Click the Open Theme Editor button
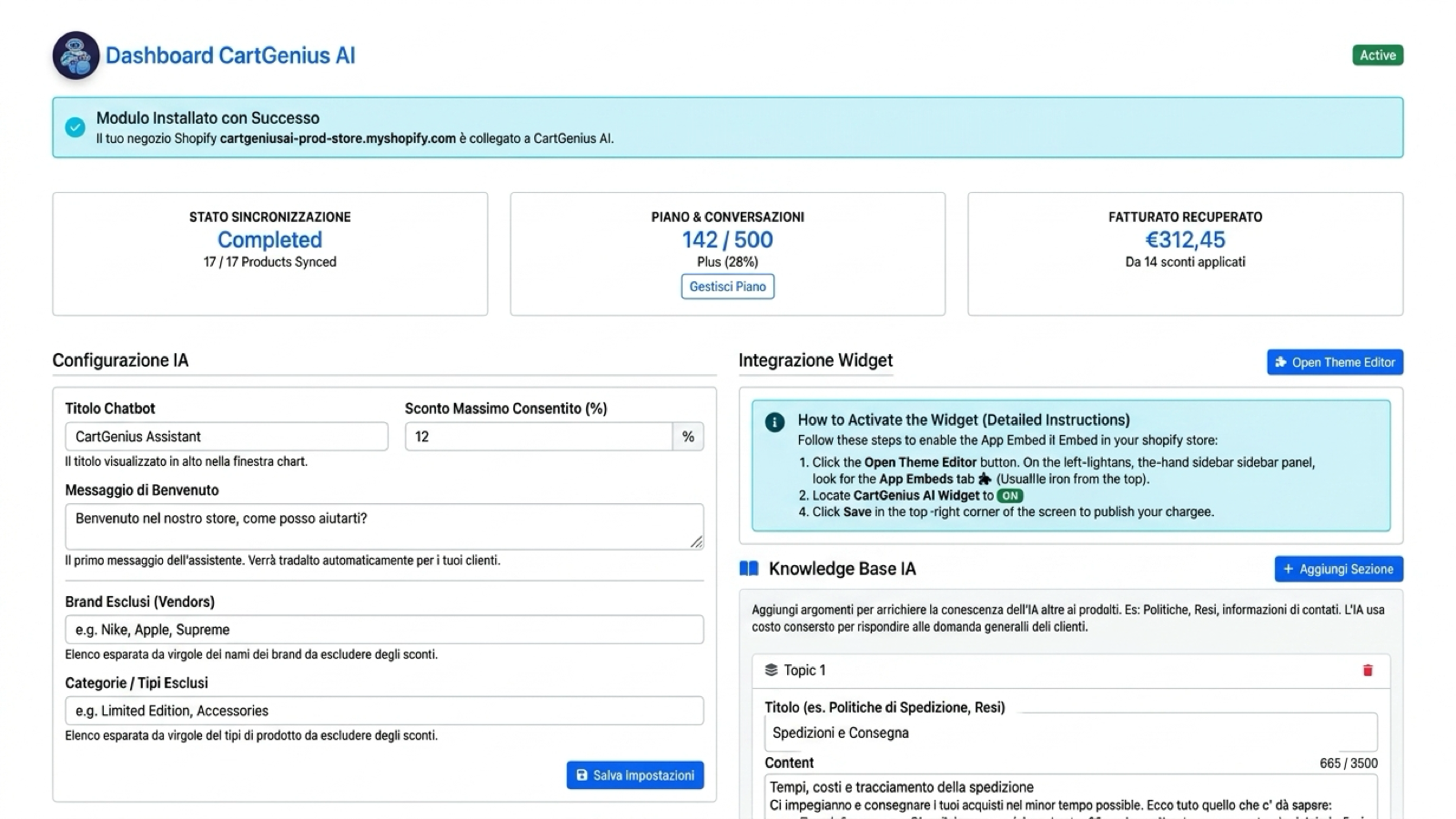 click(1335, 362)
